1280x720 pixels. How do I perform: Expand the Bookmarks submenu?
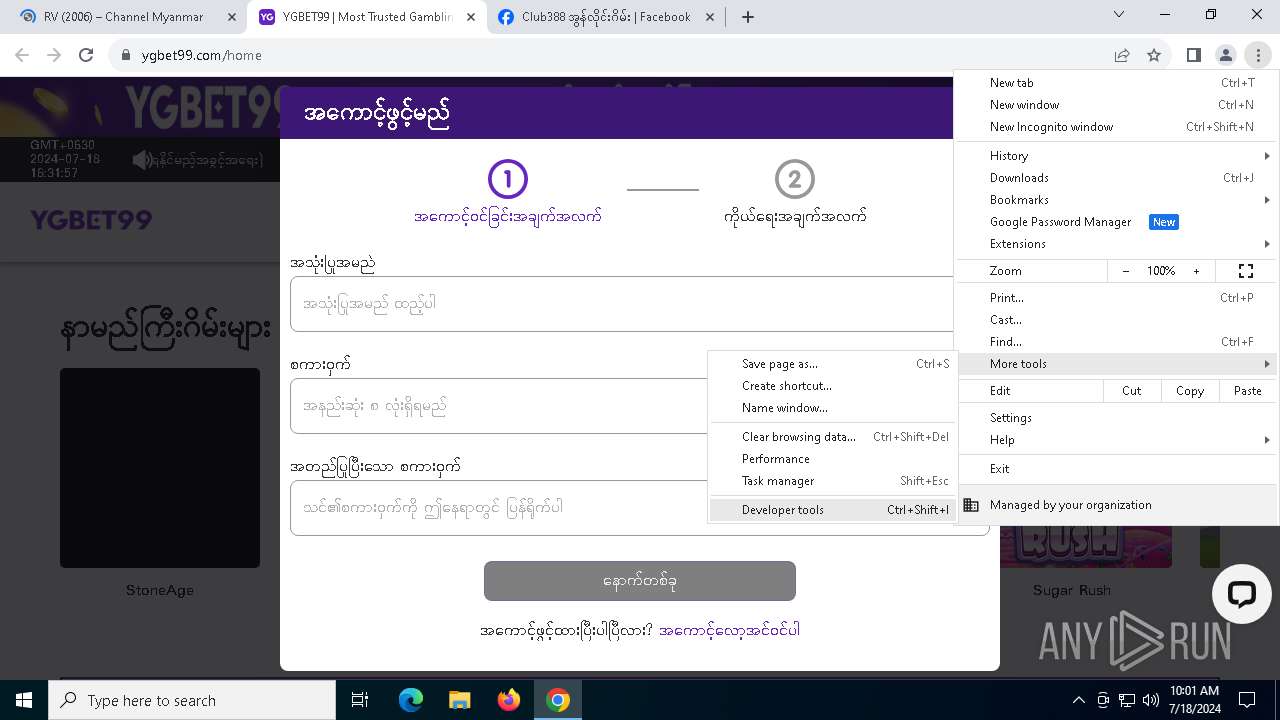point(1118,200)
